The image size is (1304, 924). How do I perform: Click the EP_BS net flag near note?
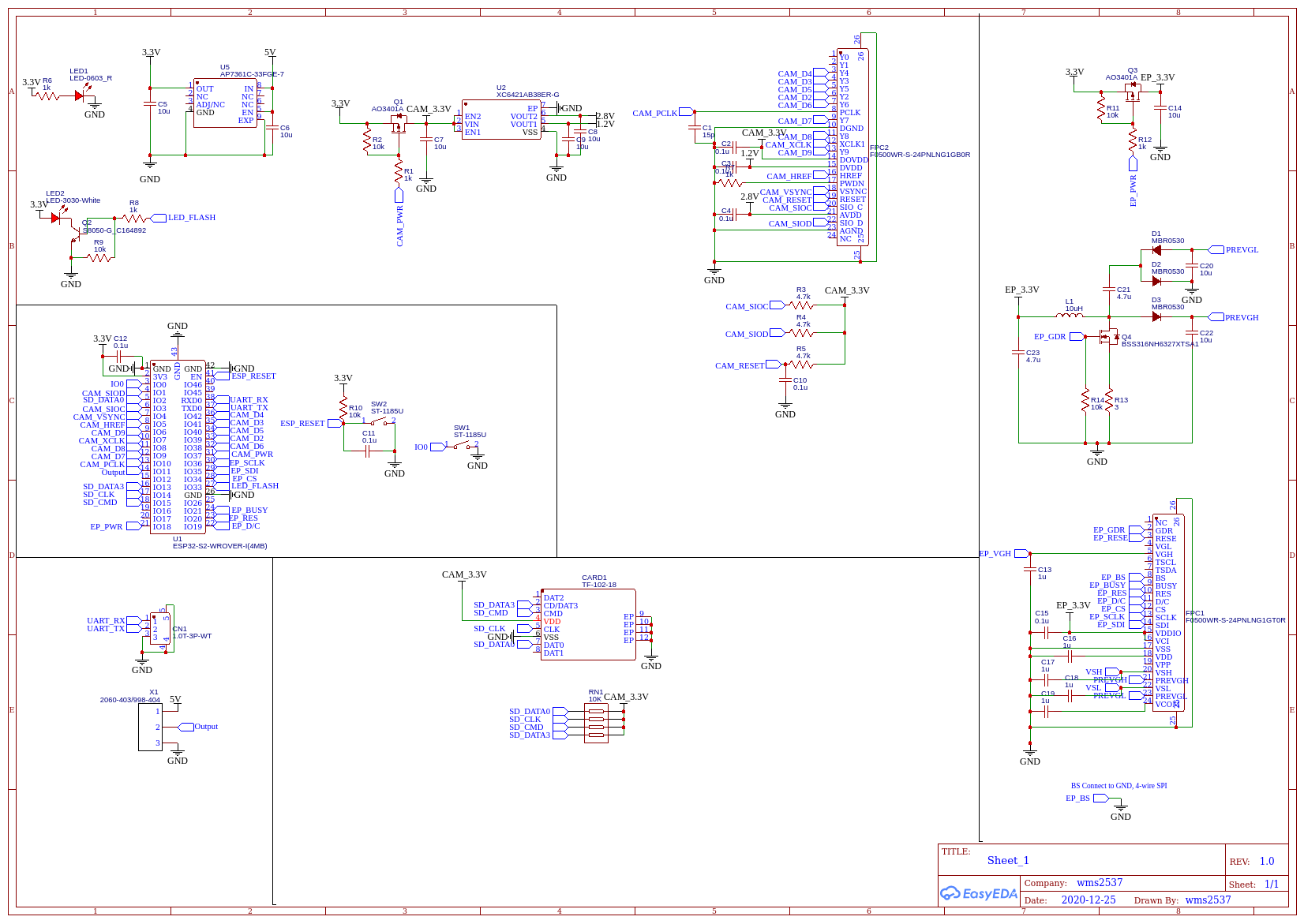(x=1086, y=799)
